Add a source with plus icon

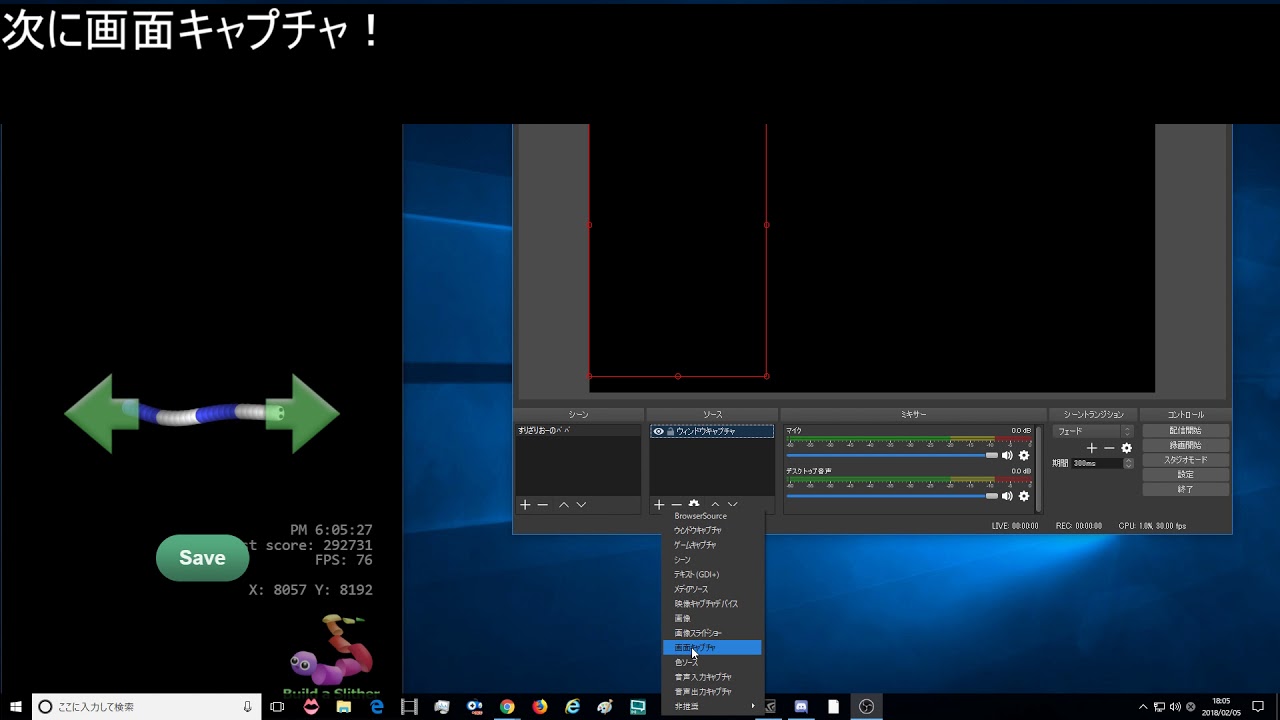[659, 505]
